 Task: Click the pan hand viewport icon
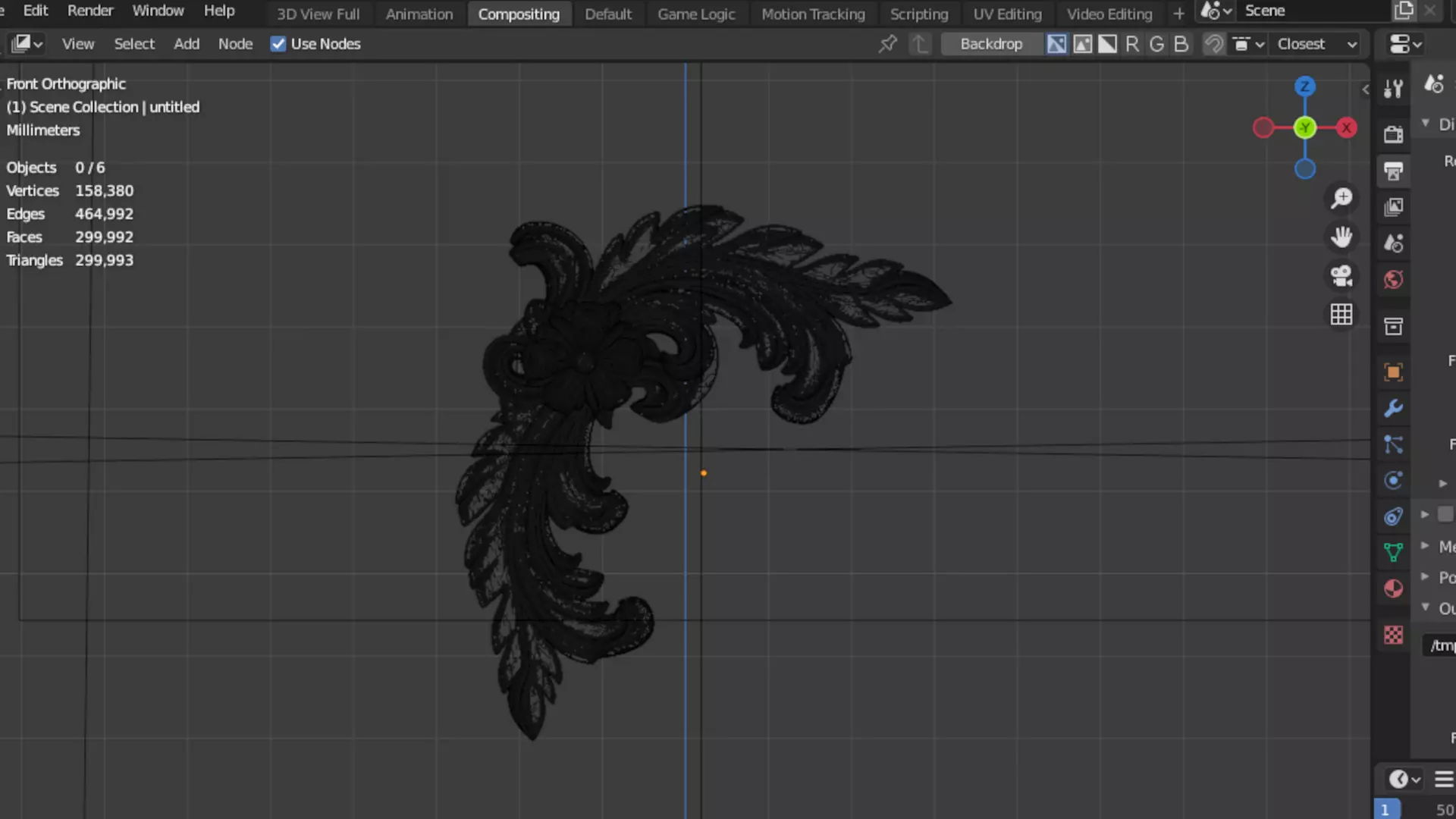coord(1341,237)
